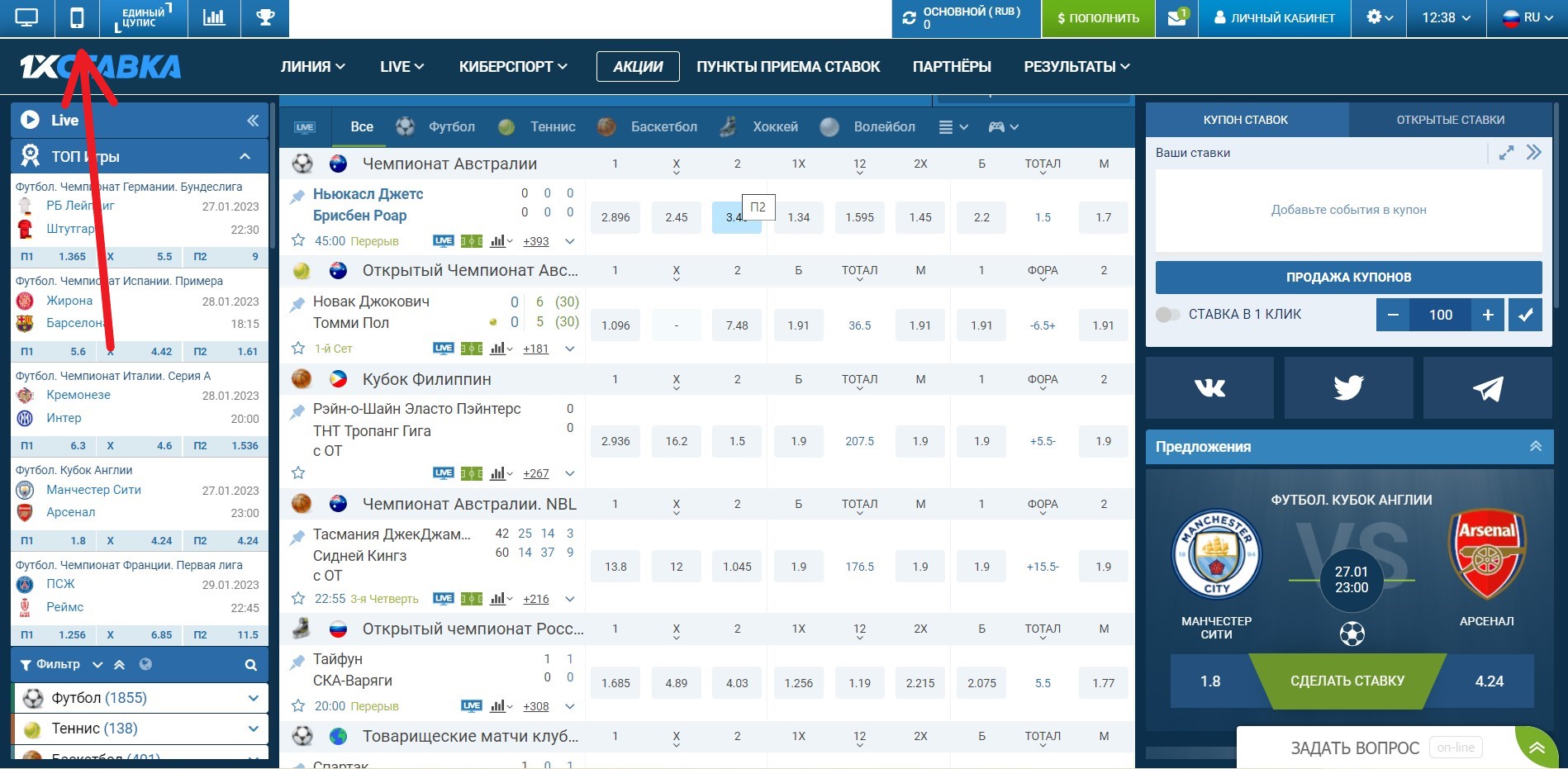Switch to ОТКРЫТЫЕ СТАВКИ tab

pos(1451,120)
